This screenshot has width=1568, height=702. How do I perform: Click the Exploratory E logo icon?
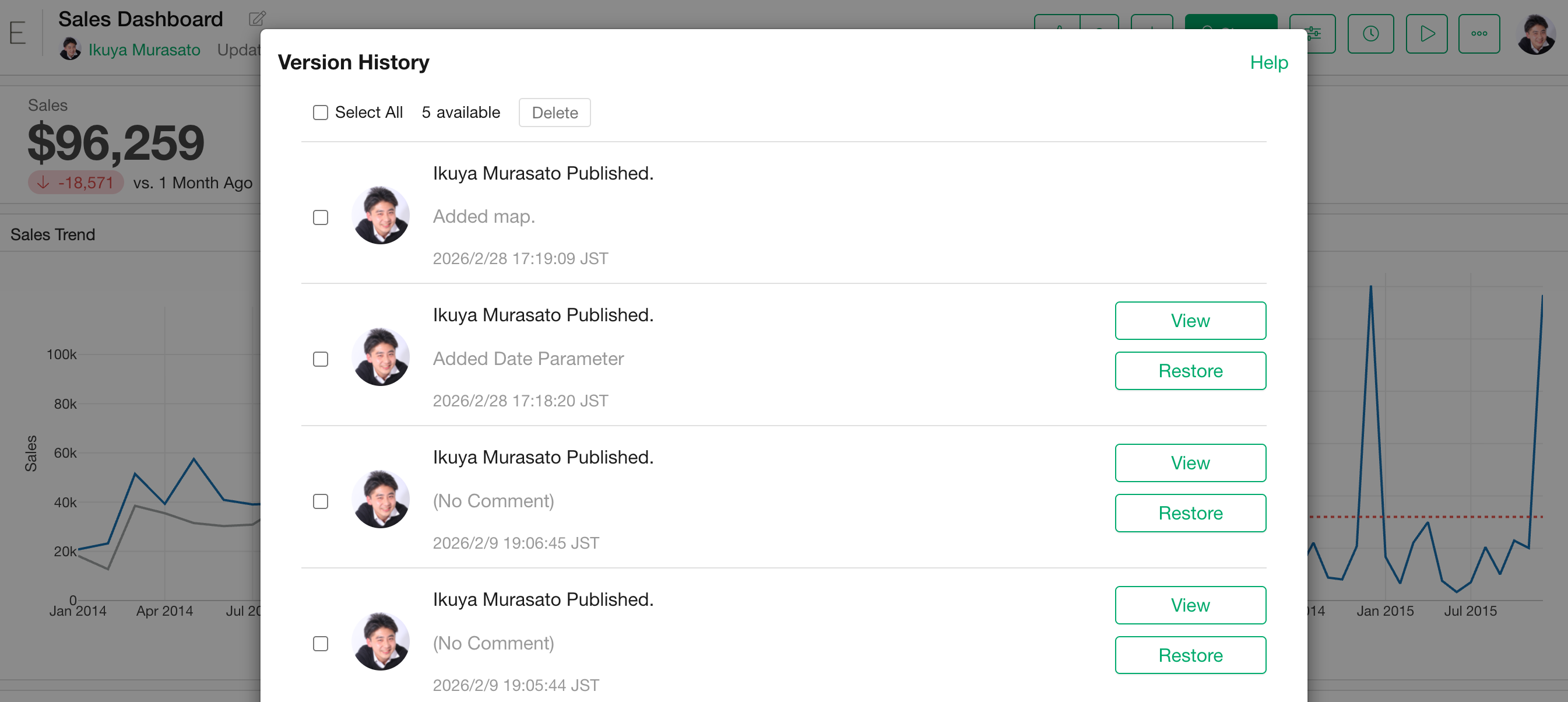point(17,33)
